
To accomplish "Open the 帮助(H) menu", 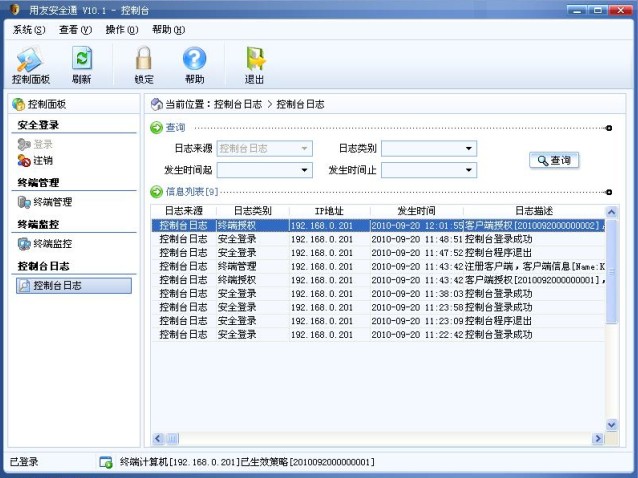I will (168, 30).
